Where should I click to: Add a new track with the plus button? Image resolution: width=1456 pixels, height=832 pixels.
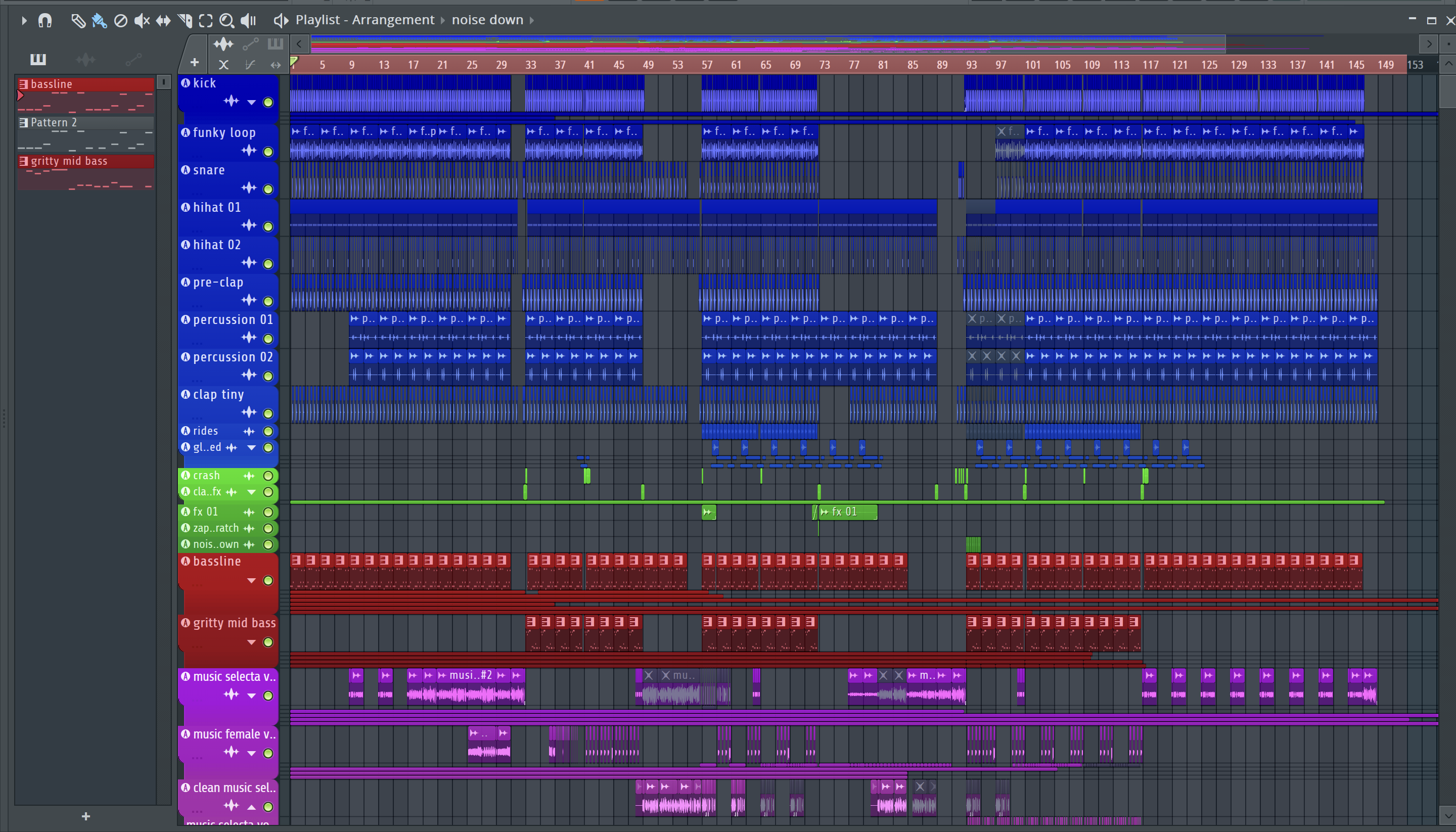[x=194, y=62]
